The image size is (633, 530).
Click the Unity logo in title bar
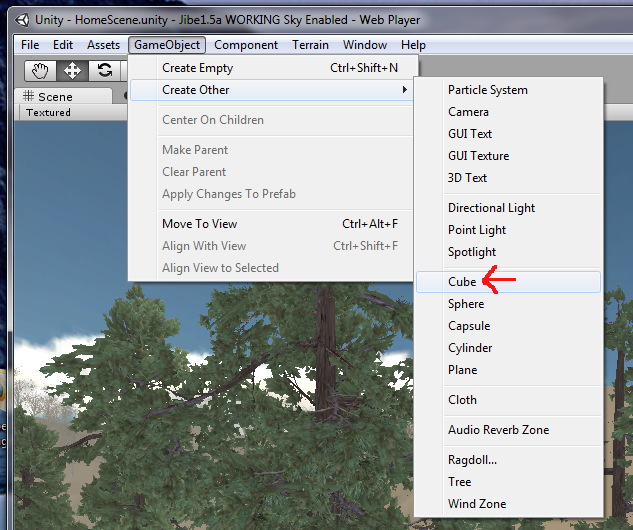coord(19,20)
